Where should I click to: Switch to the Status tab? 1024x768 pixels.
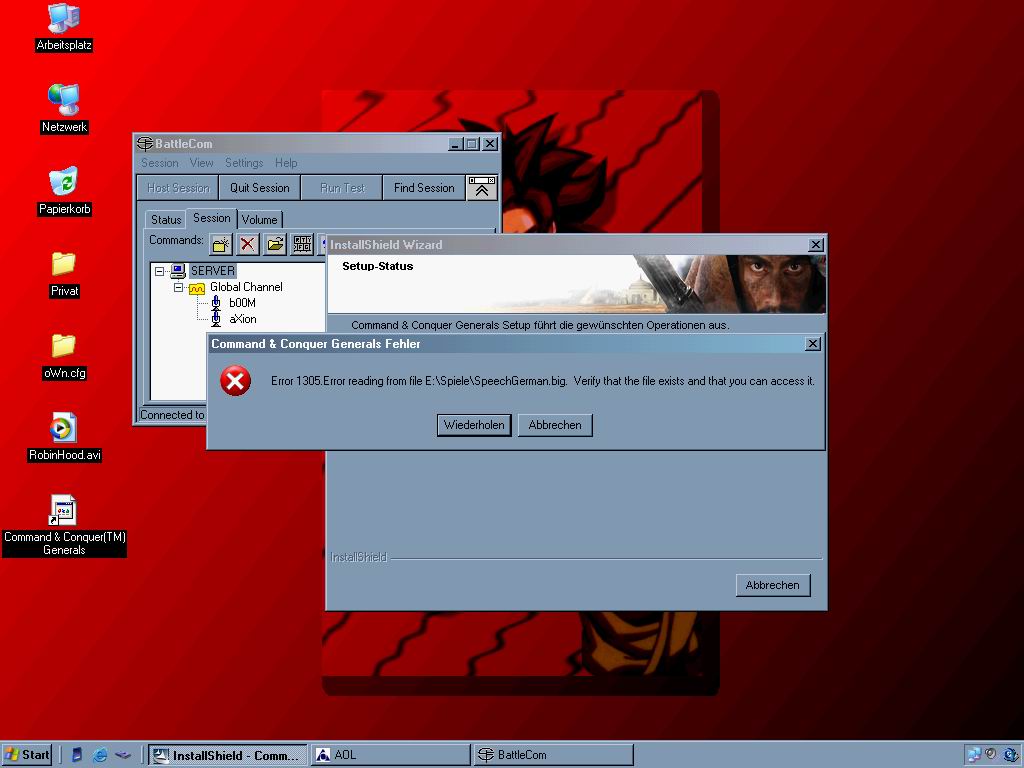[165, 219]
